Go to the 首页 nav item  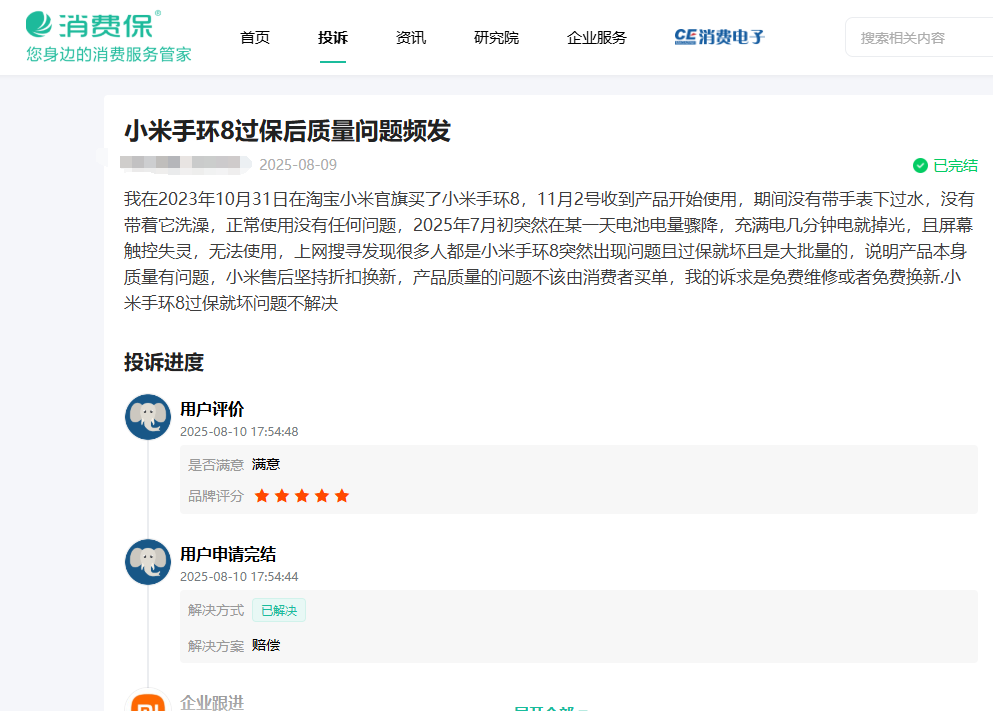tap(255, 38)
